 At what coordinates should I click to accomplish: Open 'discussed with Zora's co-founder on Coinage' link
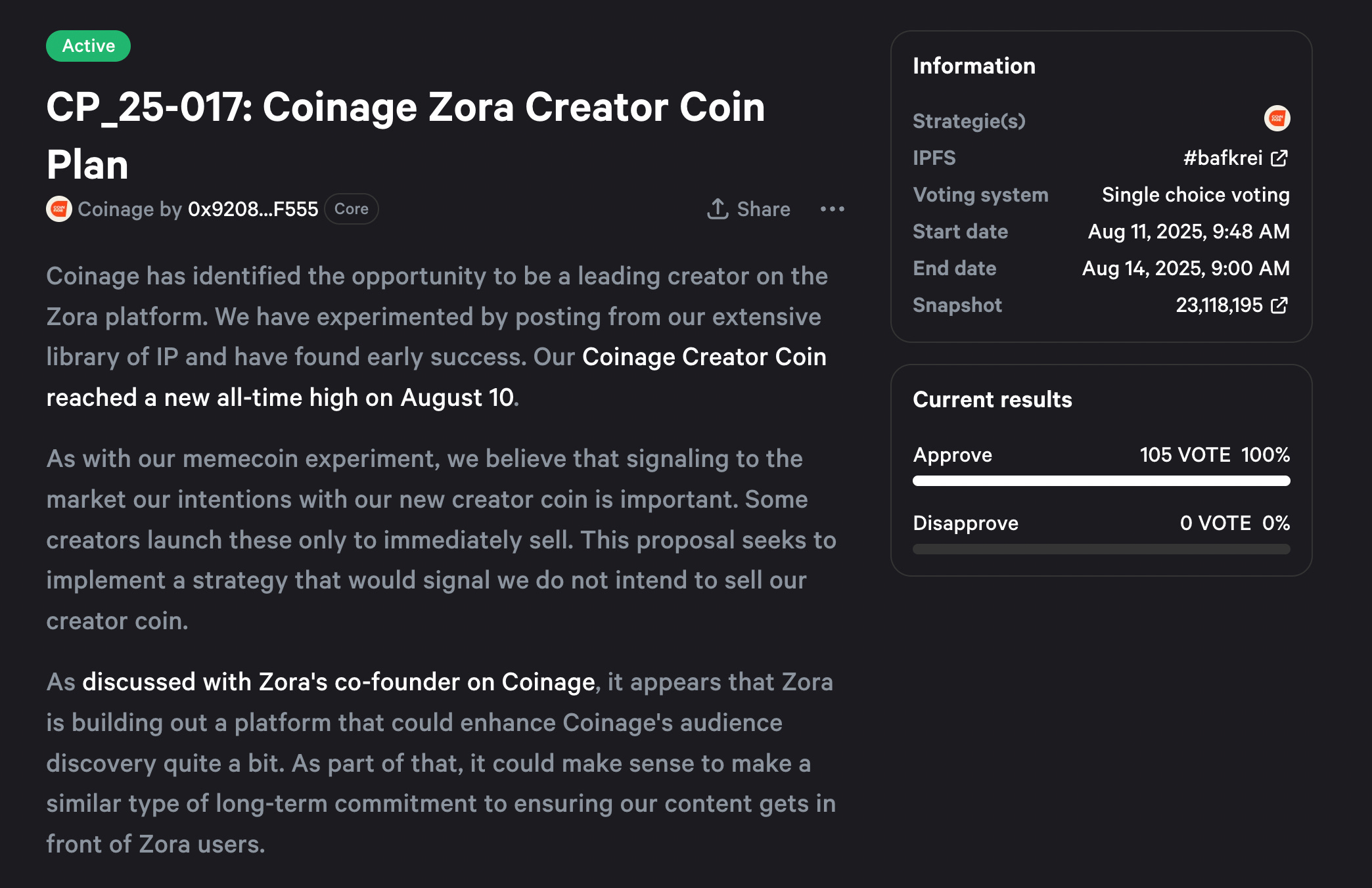[338, 682]
